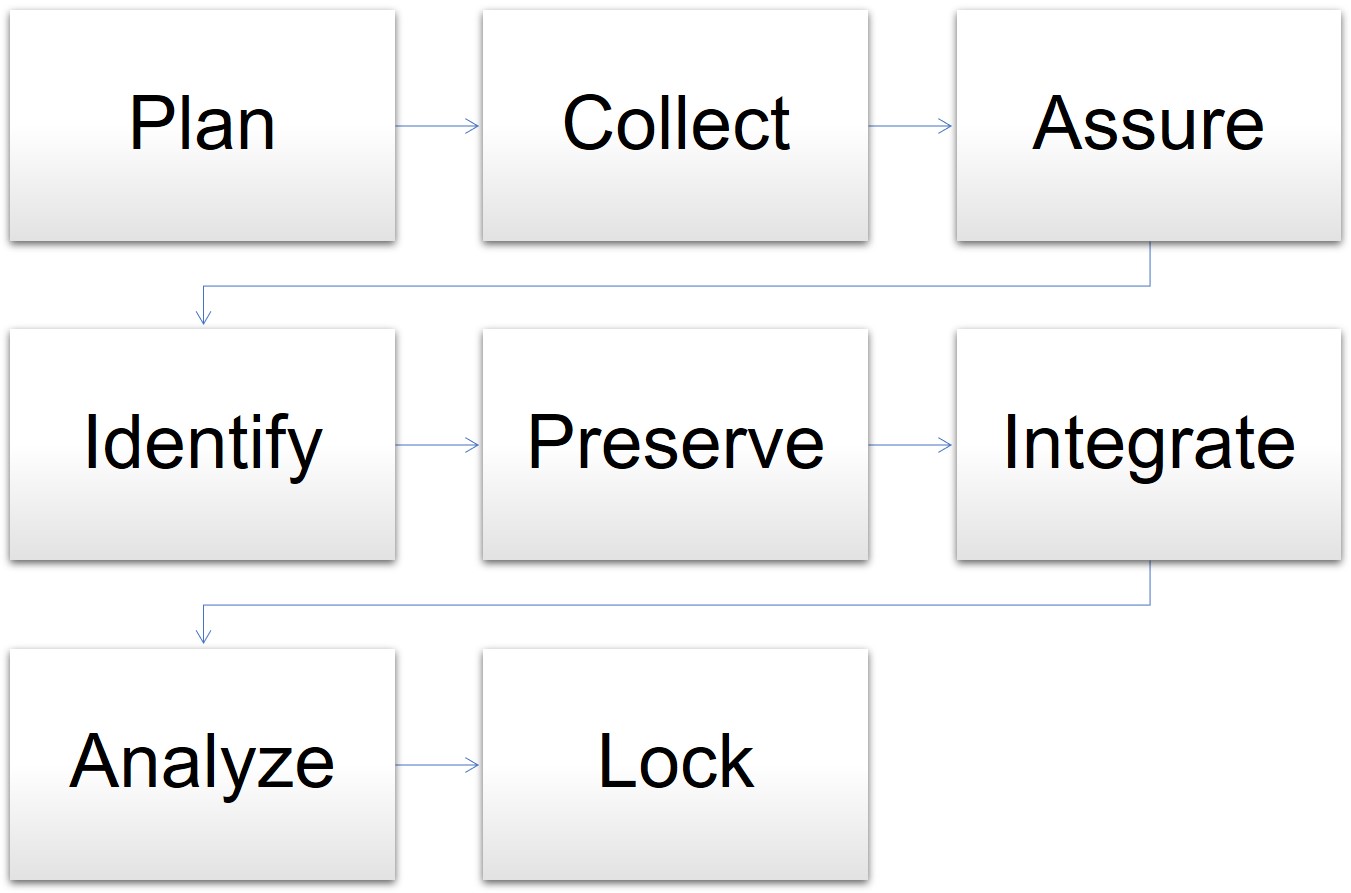The height and width of the screenshot is (893, 1351).
Task: Click empty canvas right of Lock box
Action: [1110, 764]
